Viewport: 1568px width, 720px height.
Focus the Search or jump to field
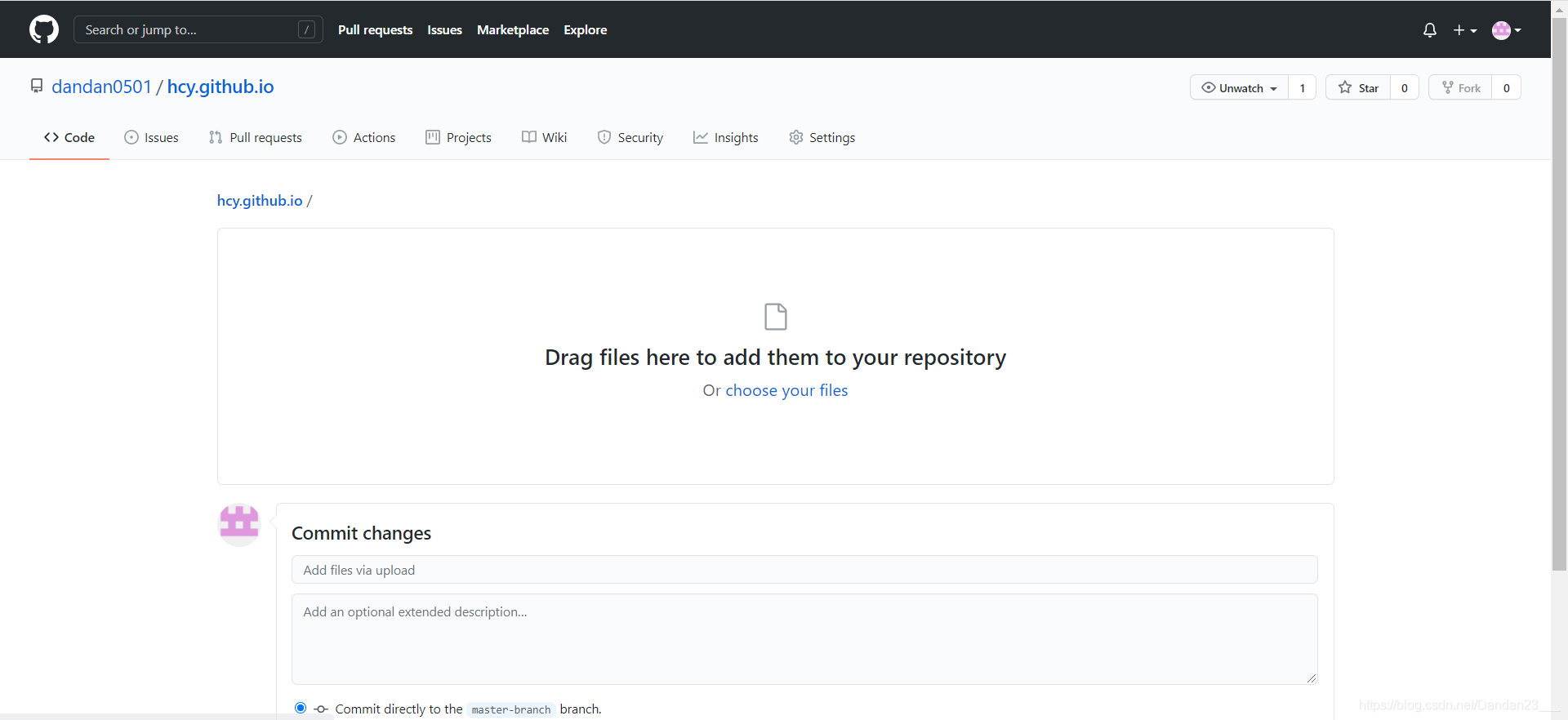pos(198,29)
